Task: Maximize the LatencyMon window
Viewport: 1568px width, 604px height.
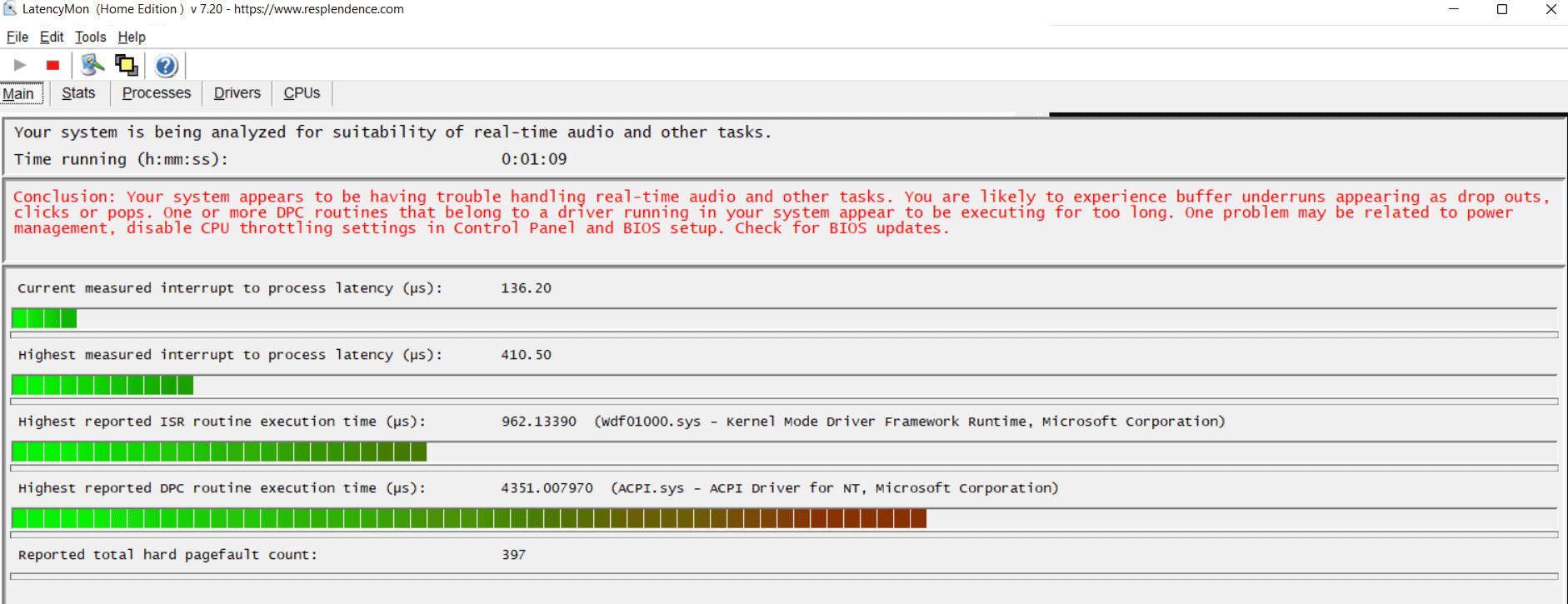Action: click(x=1502, y=9)
